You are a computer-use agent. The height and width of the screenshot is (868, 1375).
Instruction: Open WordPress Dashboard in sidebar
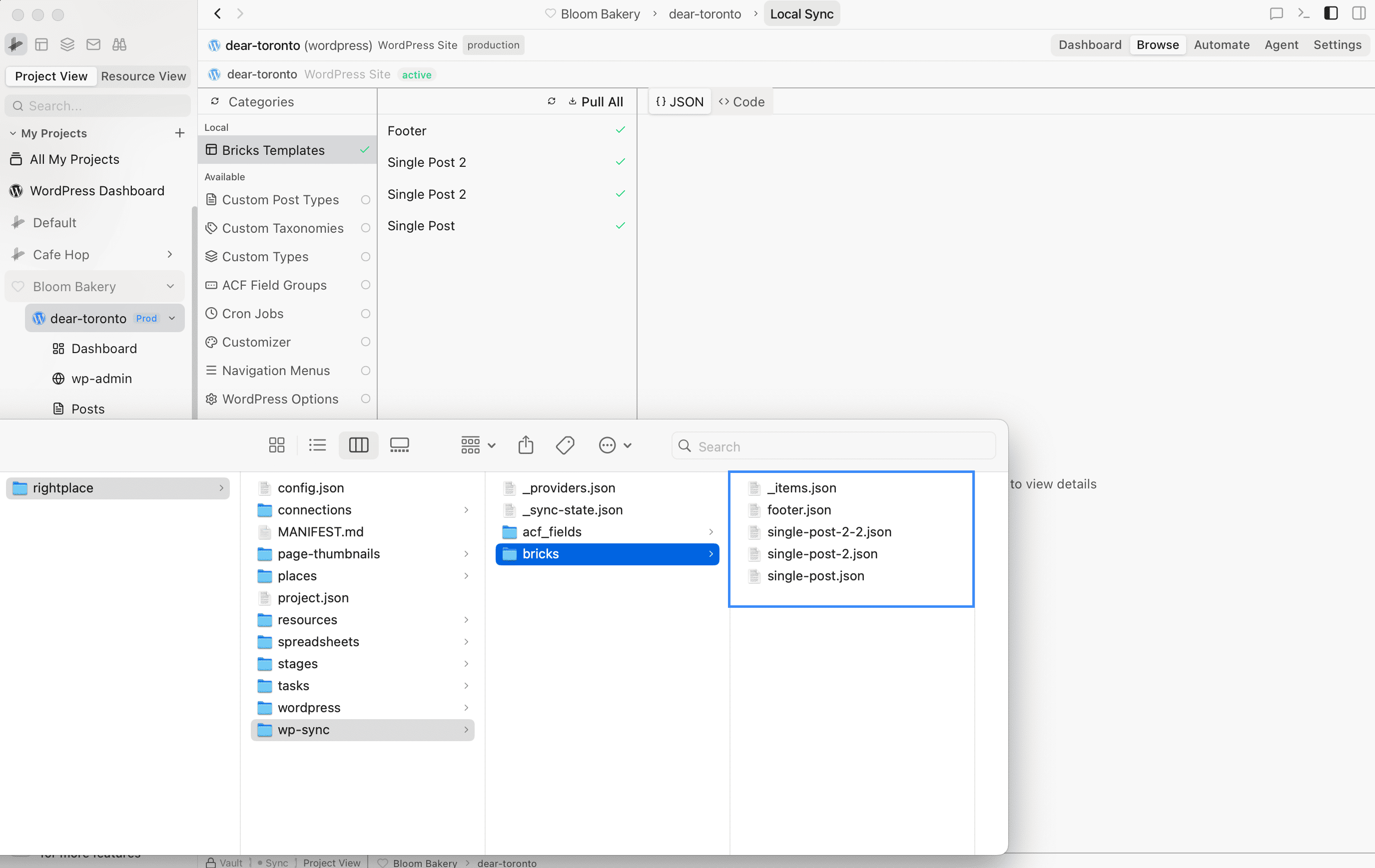[97, 191]
